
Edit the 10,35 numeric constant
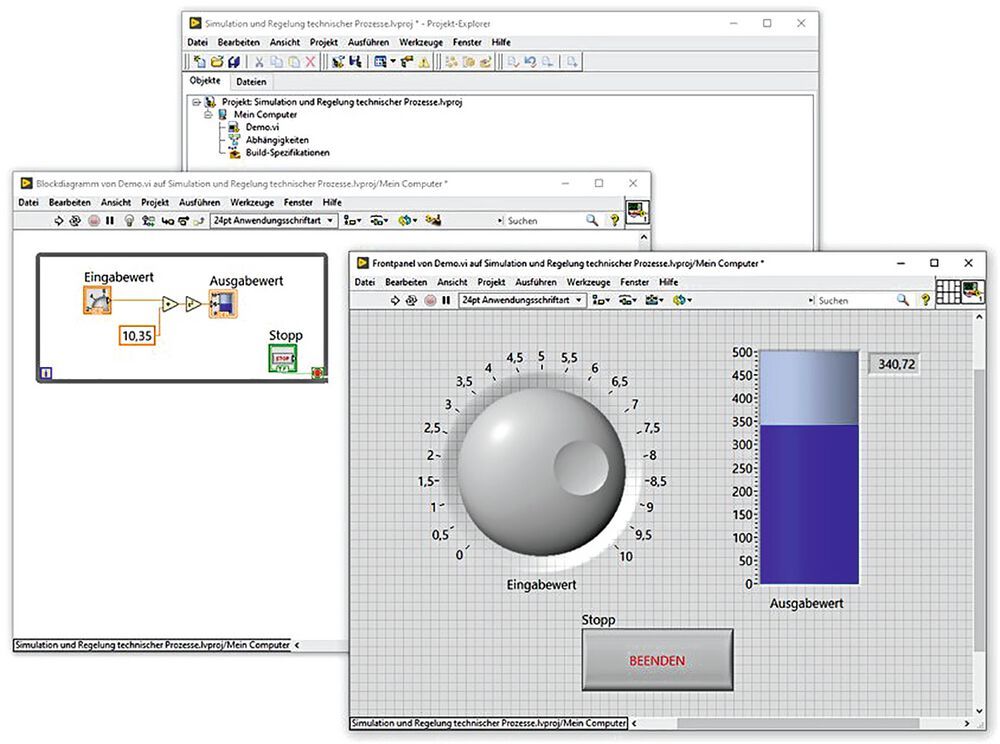click(136, 336)
